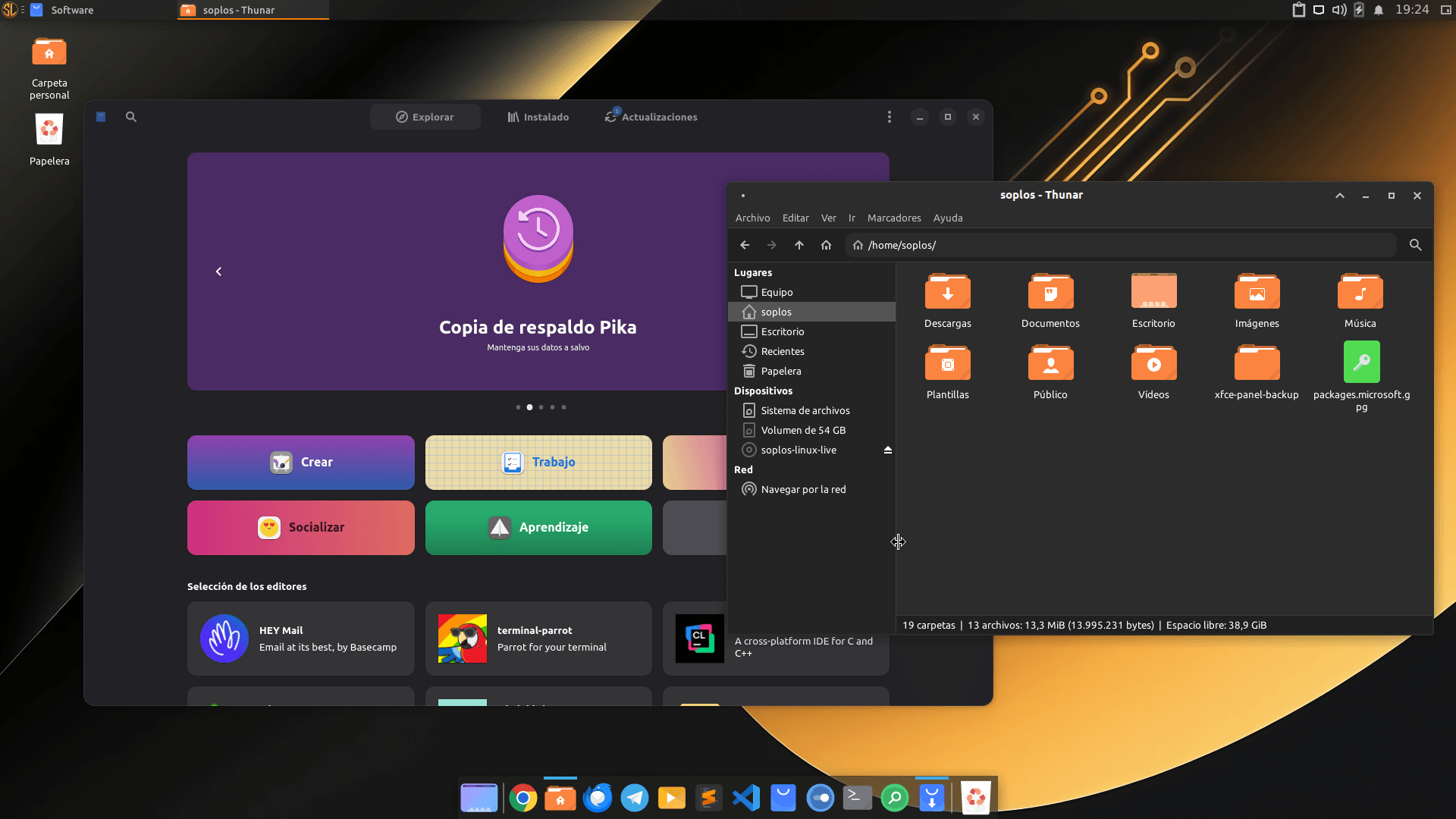
Task: Launch Thunderbird from the dock
Action: pyautogui.click(x=598, y=798)
